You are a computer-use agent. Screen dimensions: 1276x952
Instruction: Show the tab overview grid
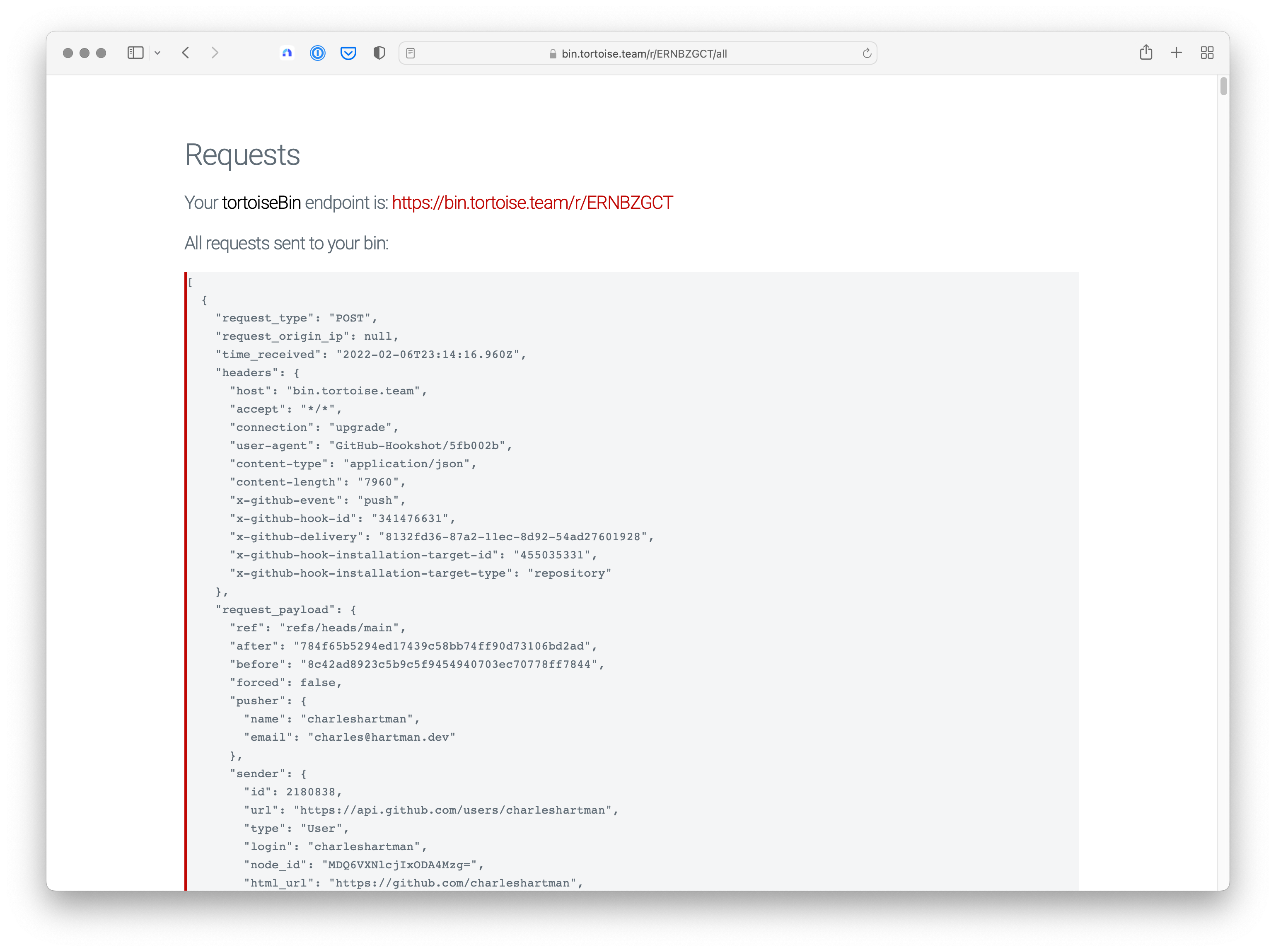pyautogui.click(x=1207, y=53)
